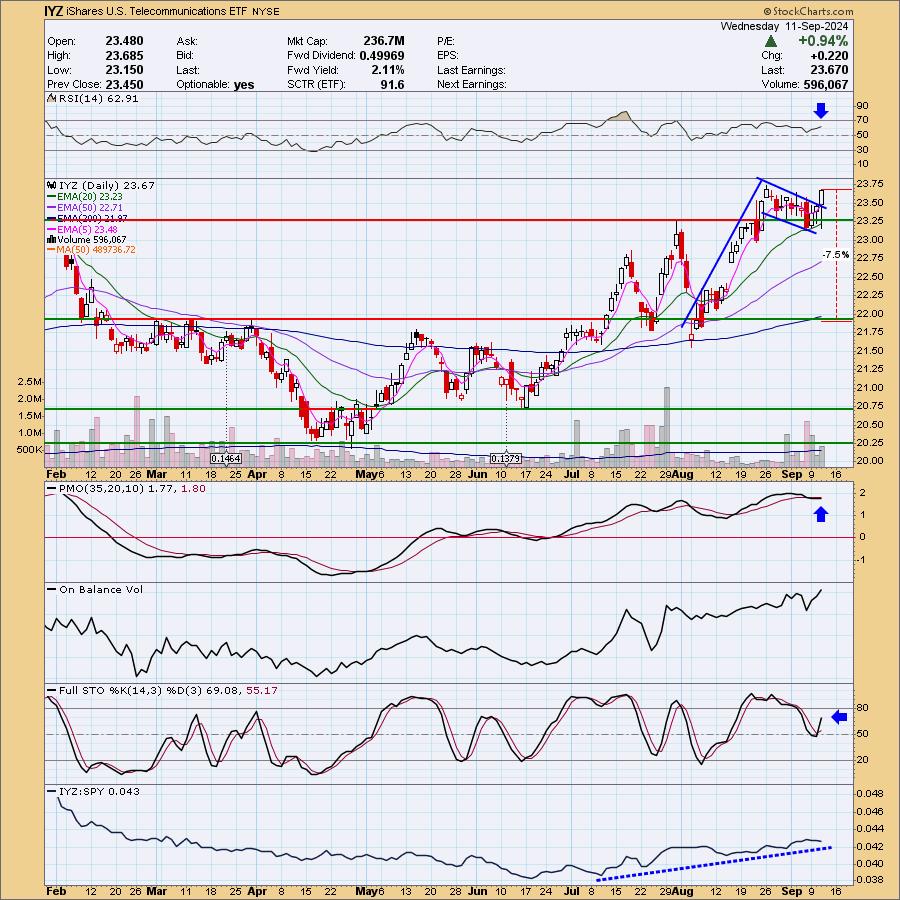This screenshot has width=900, height=900.
Task: Click the green up-triangle change indicator
Action: tap(771, 41)
